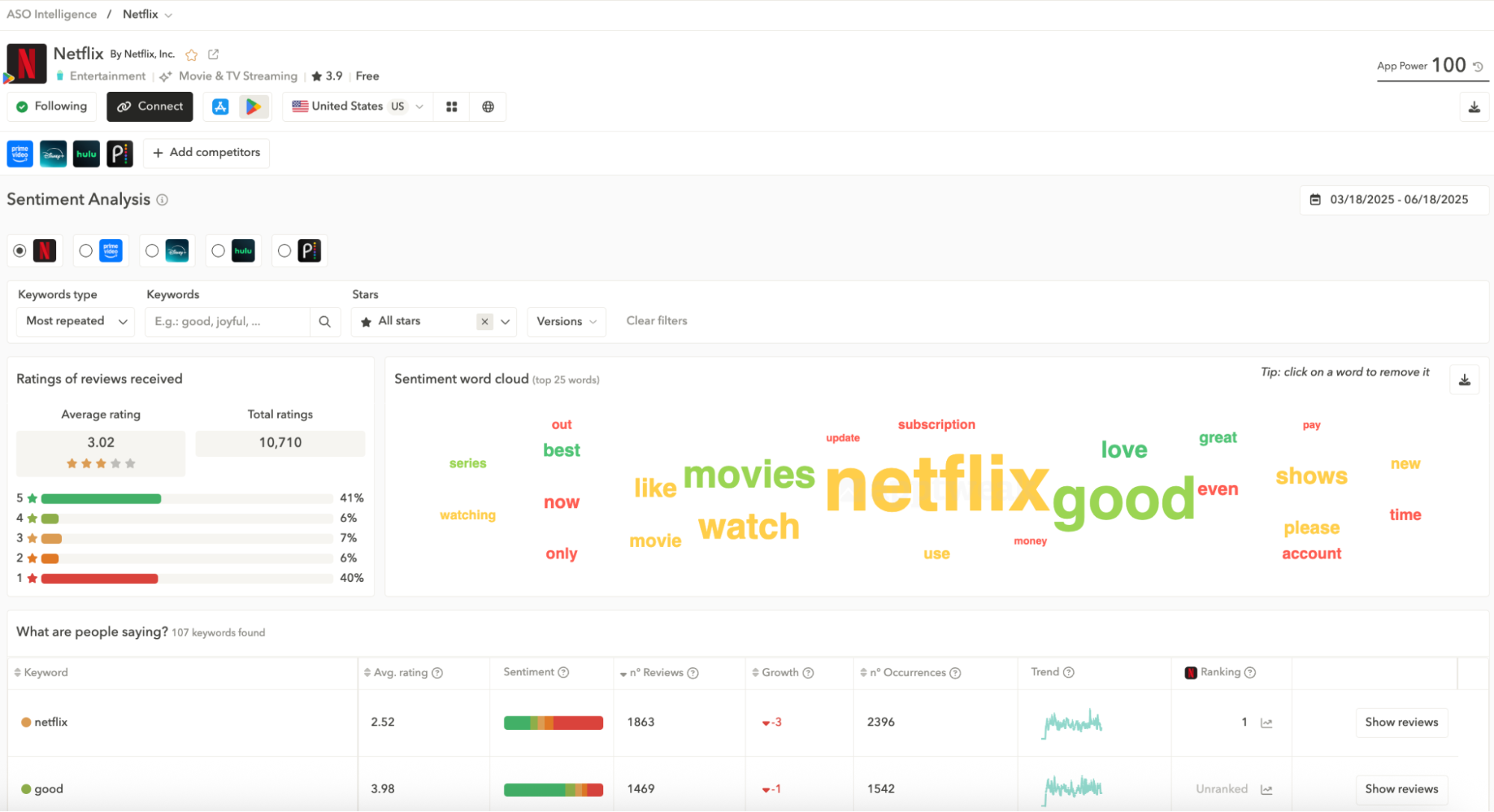Open Prime Video competitor icon in competitors row
Viewport: 1494px width, 812px height.
20,153
